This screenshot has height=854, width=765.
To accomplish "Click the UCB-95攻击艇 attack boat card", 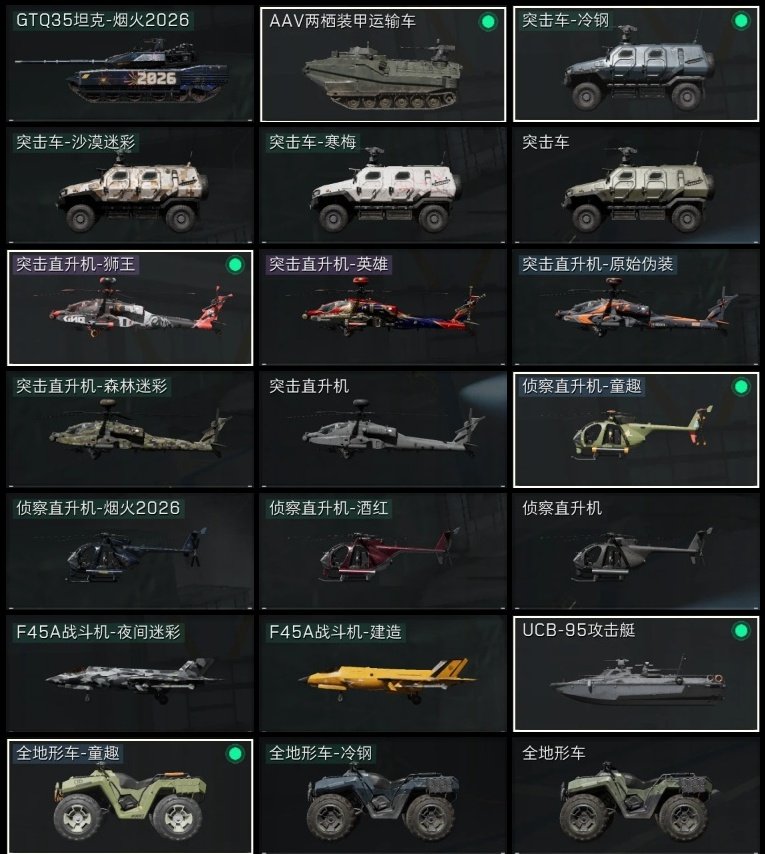I will 636,674.
